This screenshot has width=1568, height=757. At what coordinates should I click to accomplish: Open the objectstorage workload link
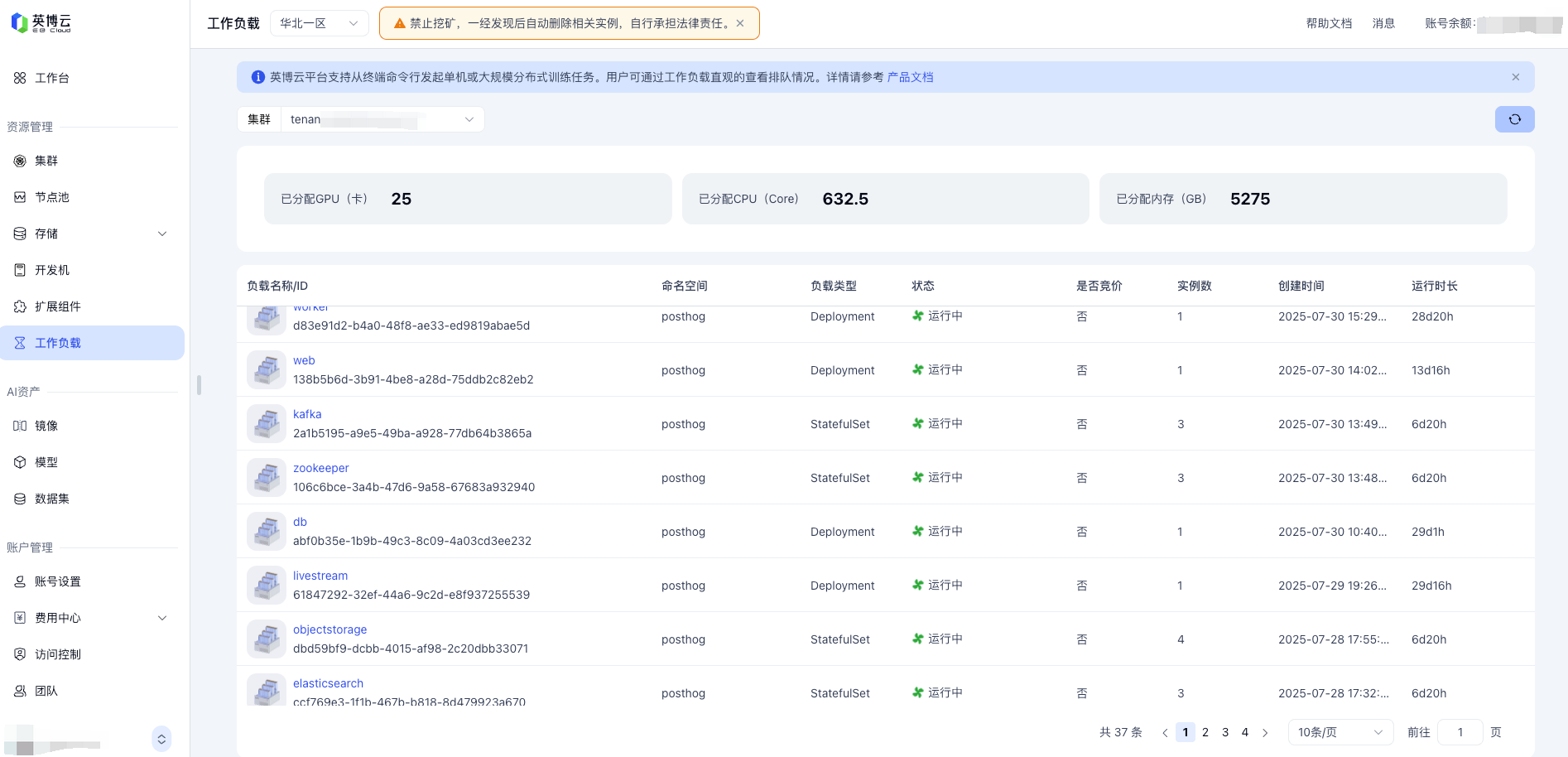pyautogui.click(x=329, y=629)
